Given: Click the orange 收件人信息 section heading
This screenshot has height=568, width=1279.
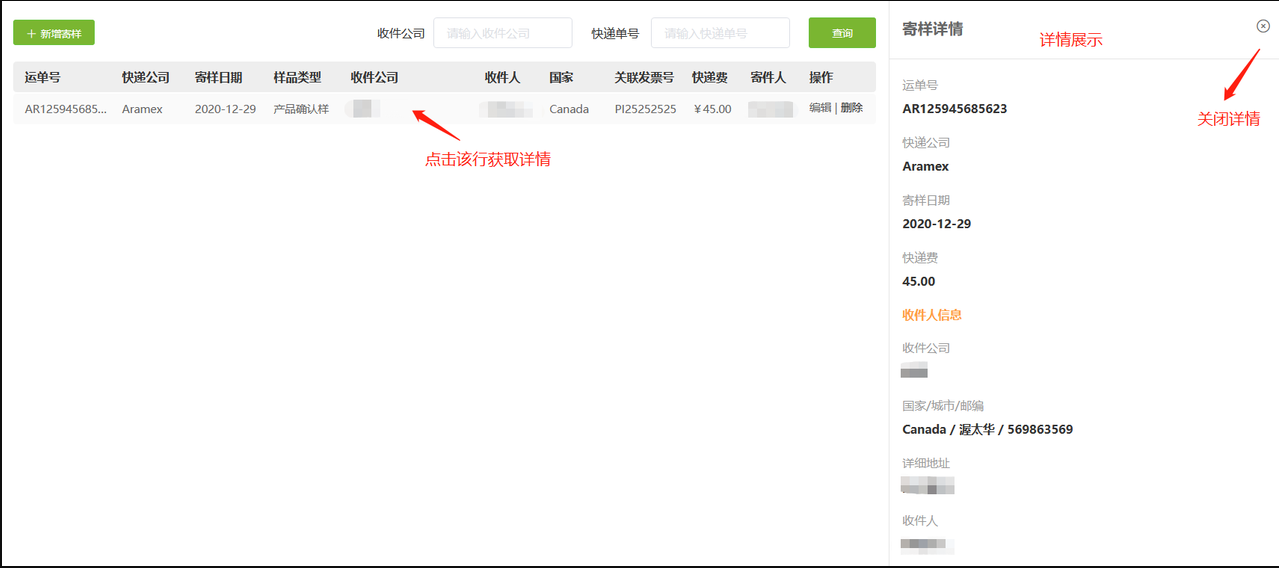Looking at the screenshot, I should coord(932,315).
